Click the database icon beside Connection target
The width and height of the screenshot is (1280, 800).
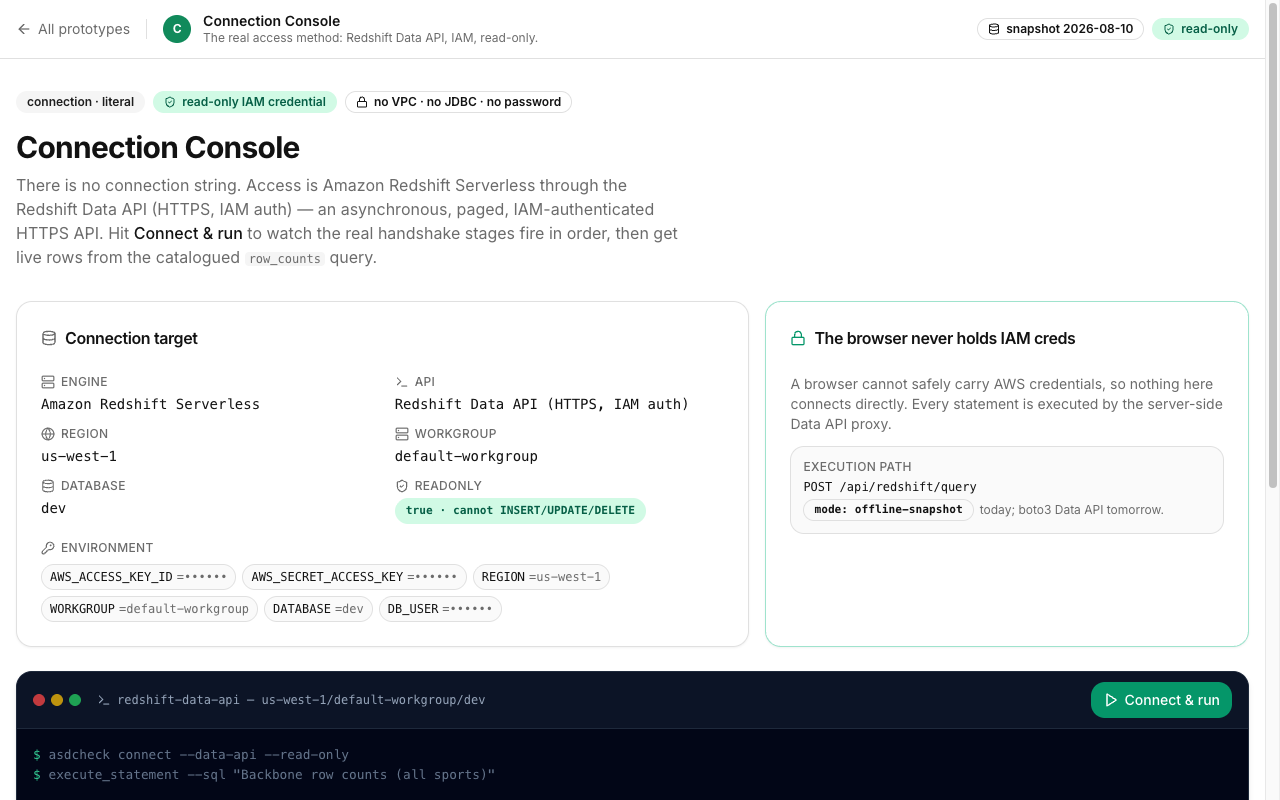point(48,338)
